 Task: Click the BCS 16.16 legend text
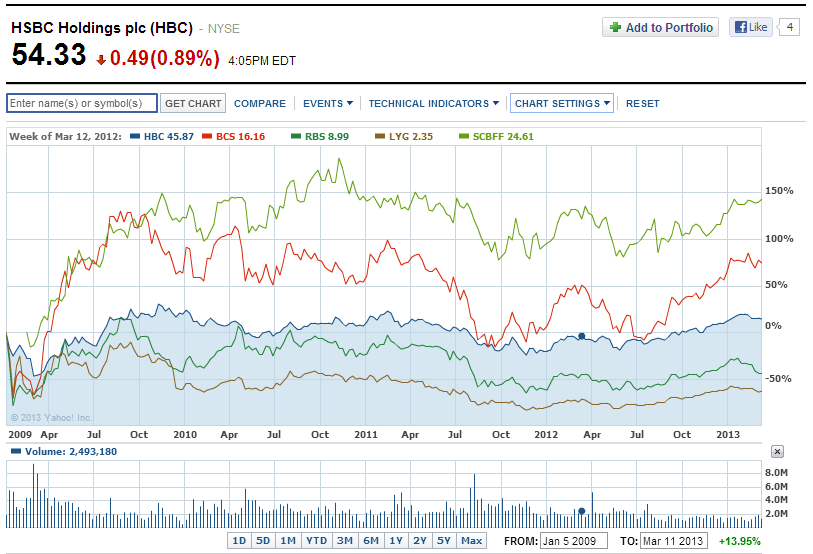point(241,136)
